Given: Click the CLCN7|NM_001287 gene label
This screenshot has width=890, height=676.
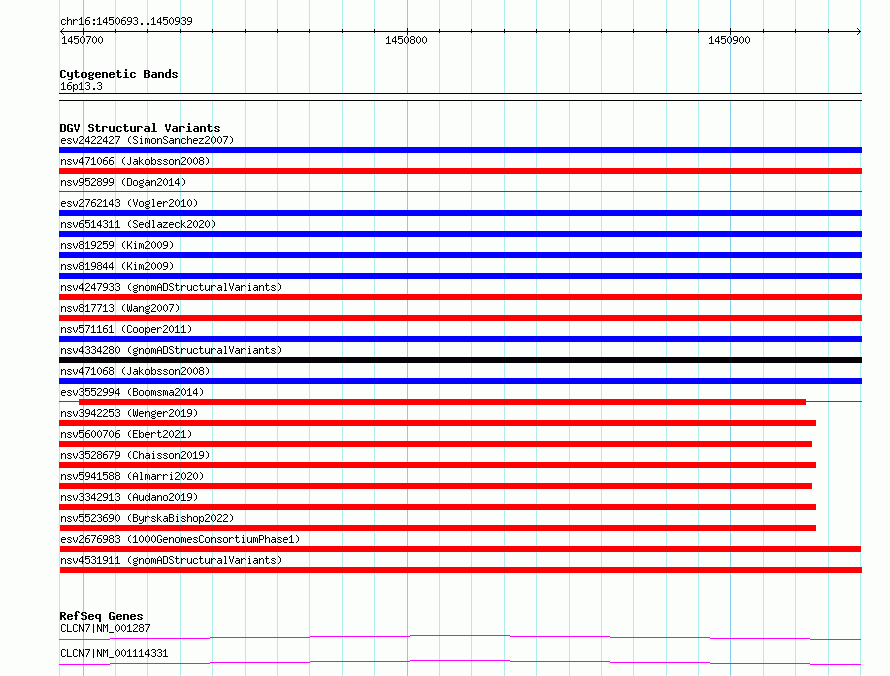Looking at the screenshot, I should tap(105, 628).
